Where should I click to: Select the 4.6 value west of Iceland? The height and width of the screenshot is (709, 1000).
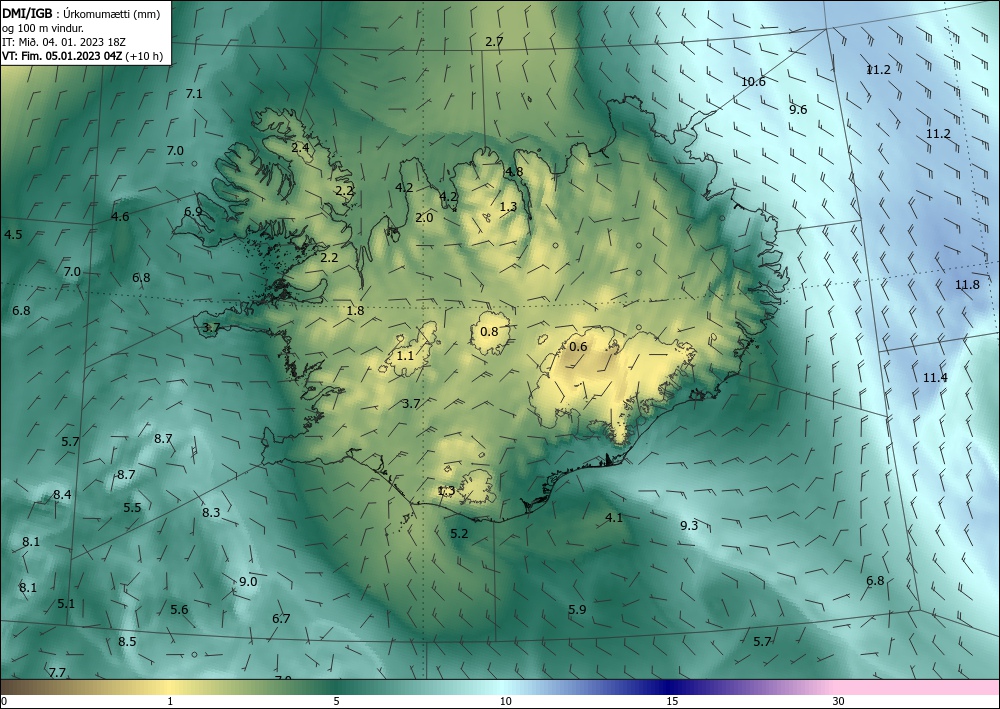coord(120,217)
